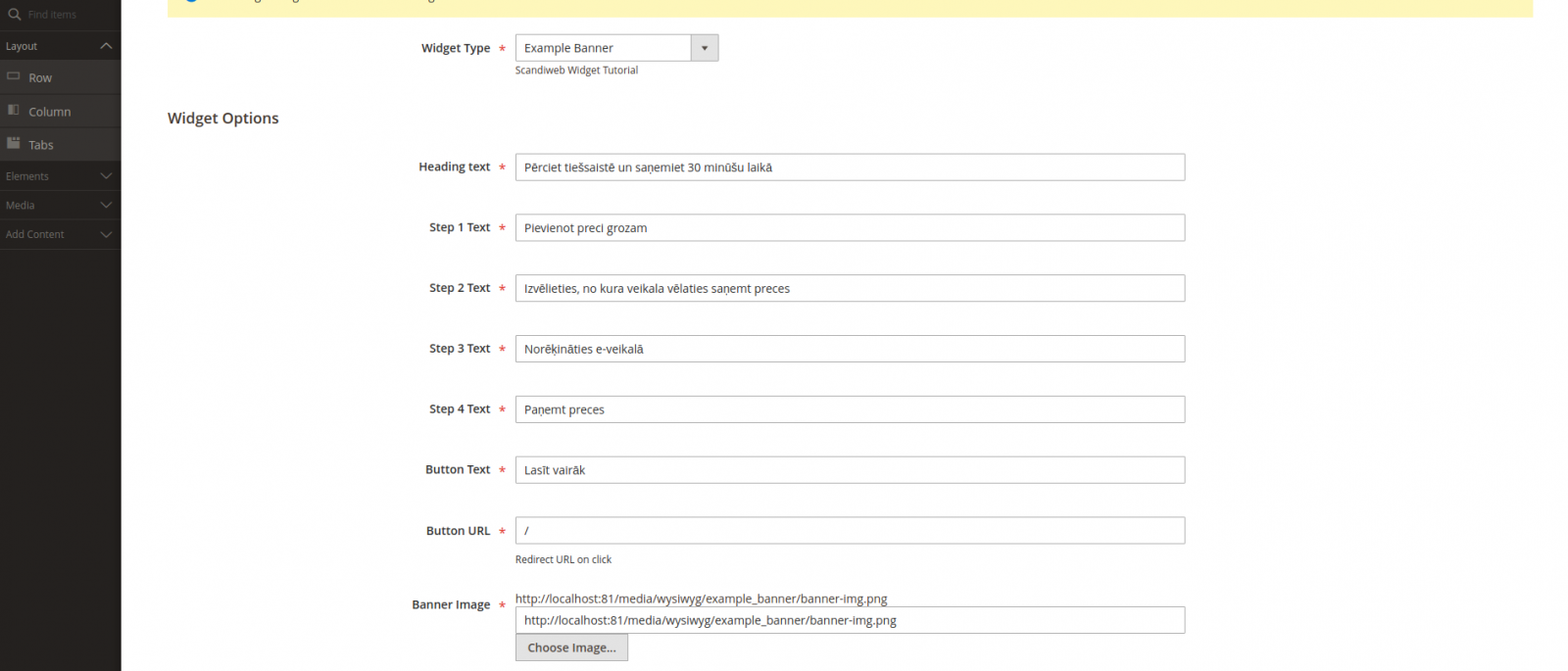Expand the Add Content section
Screen dimensions: 1568x671
(106, 235)
